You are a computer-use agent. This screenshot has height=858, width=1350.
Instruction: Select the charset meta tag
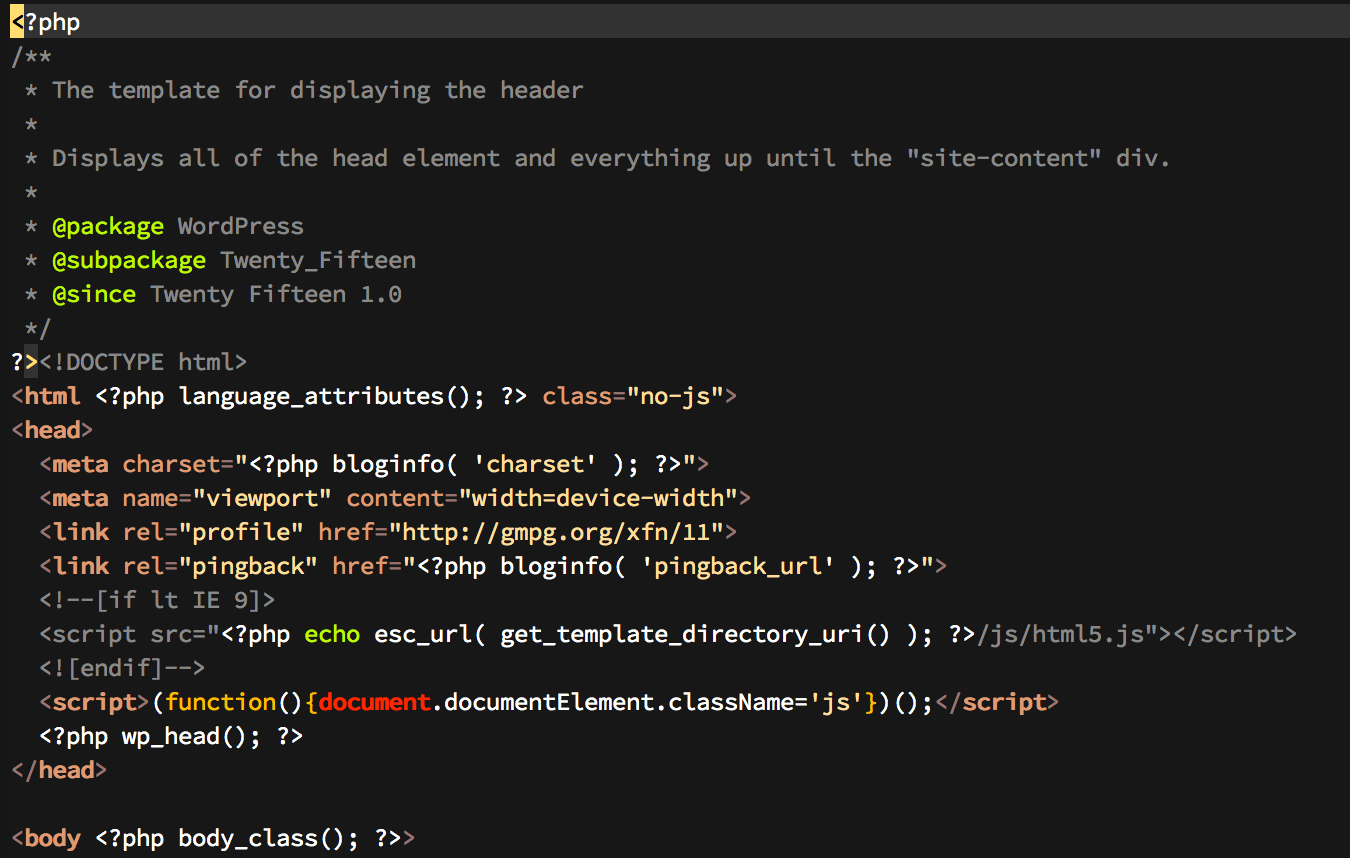click(175, 463)
